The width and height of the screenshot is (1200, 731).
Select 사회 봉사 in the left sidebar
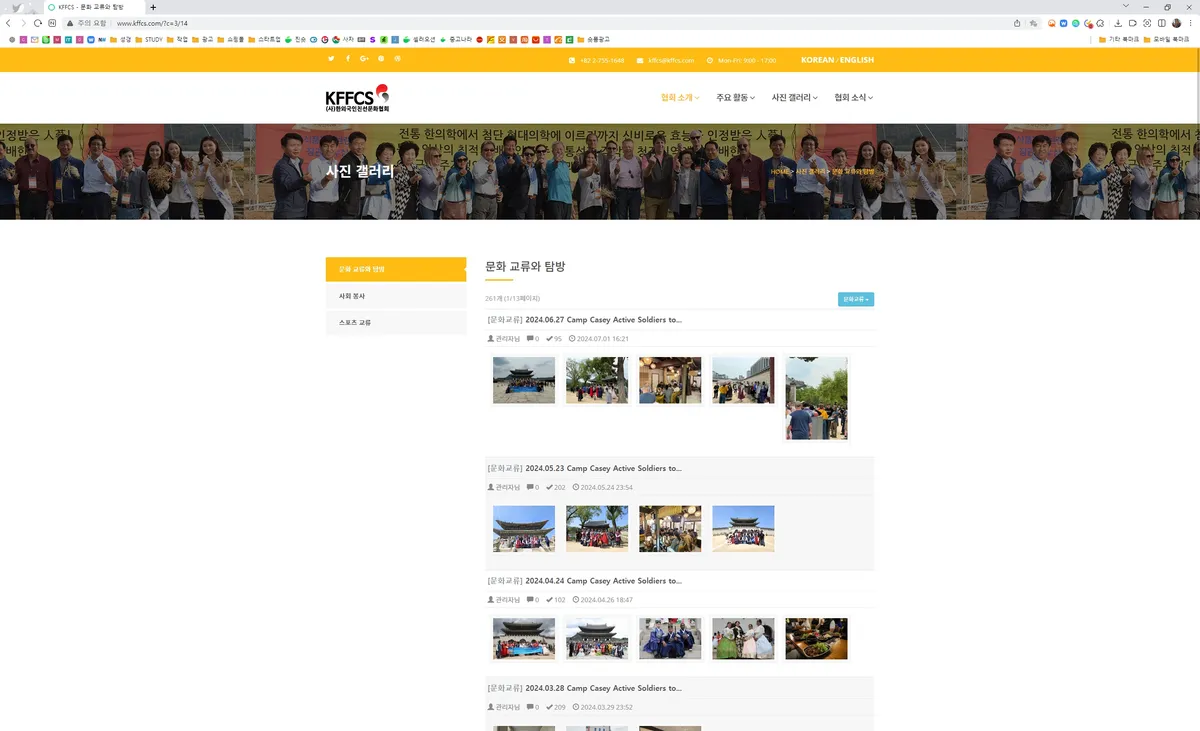tap(396, 296)
